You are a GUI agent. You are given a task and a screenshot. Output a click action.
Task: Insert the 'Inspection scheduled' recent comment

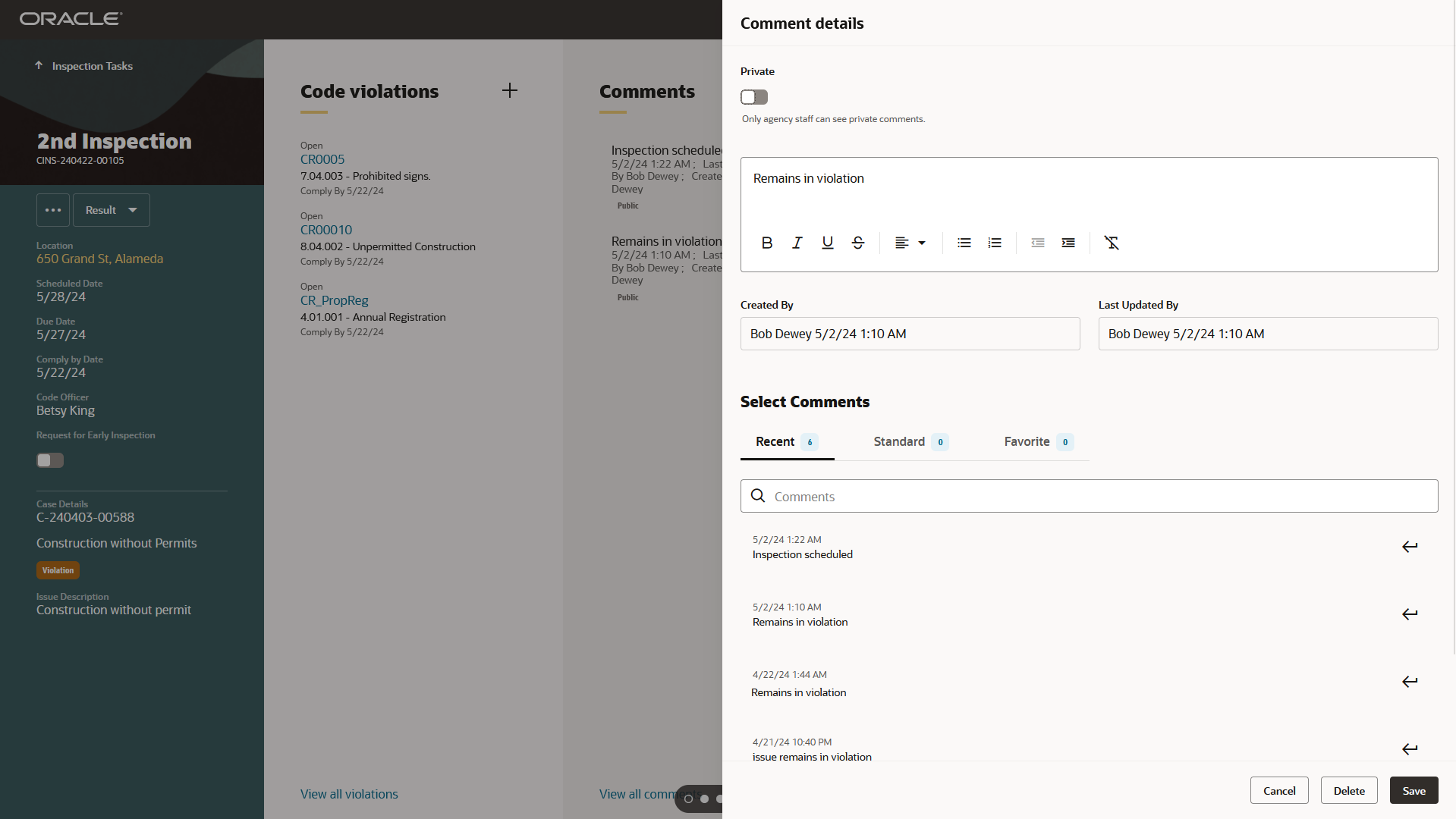tap(1410, 546)
